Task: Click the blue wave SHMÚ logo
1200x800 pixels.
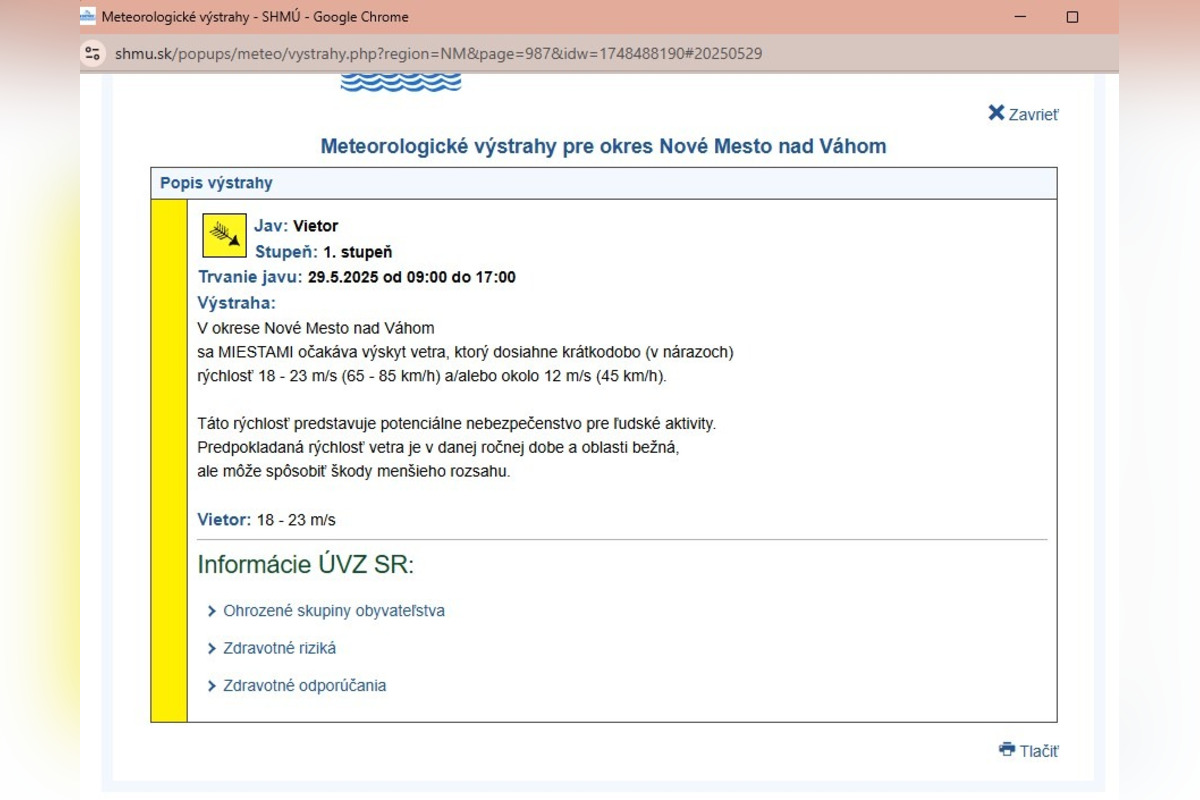Action: pos(400,83)
